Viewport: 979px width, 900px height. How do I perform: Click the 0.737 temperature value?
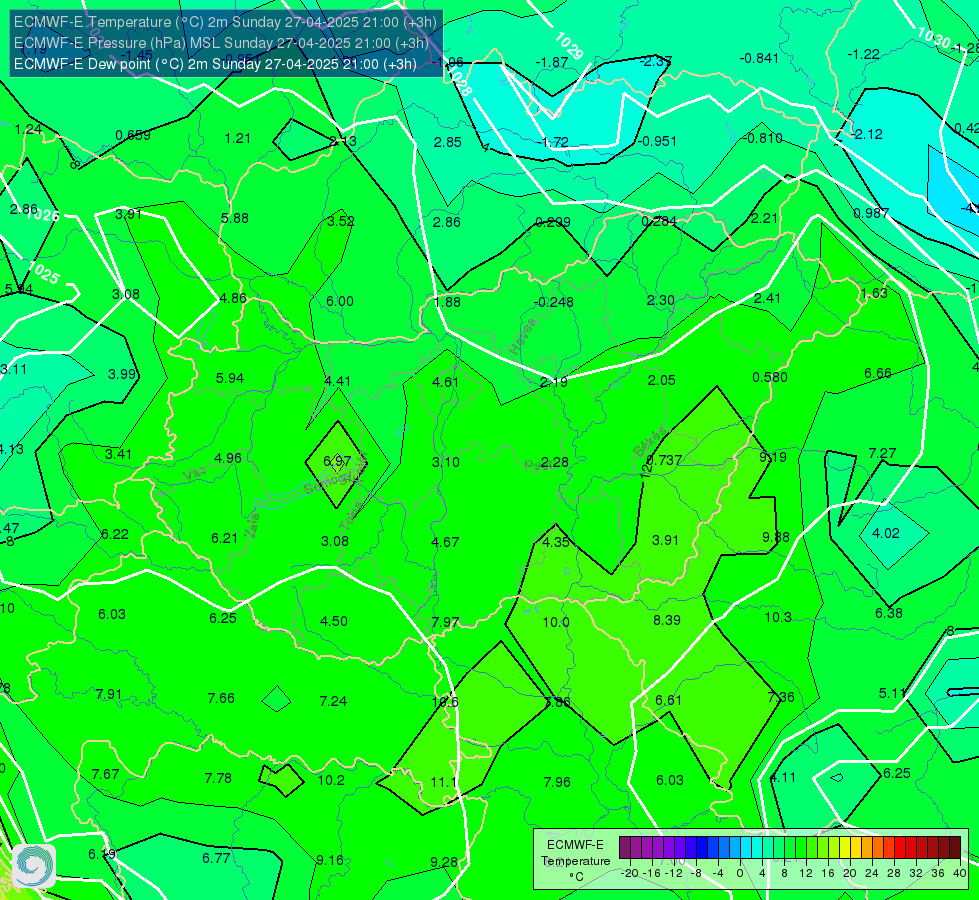664,460
